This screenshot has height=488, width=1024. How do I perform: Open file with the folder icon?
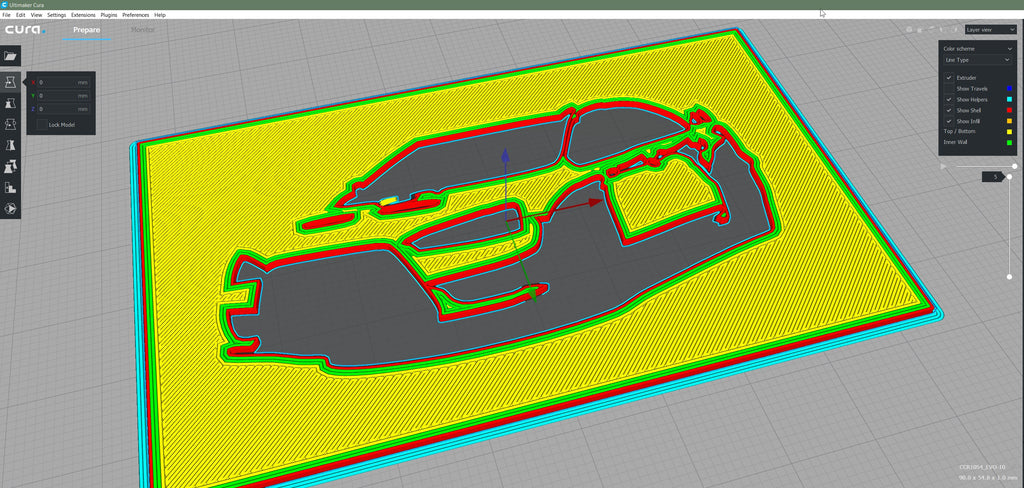[10, 56]
